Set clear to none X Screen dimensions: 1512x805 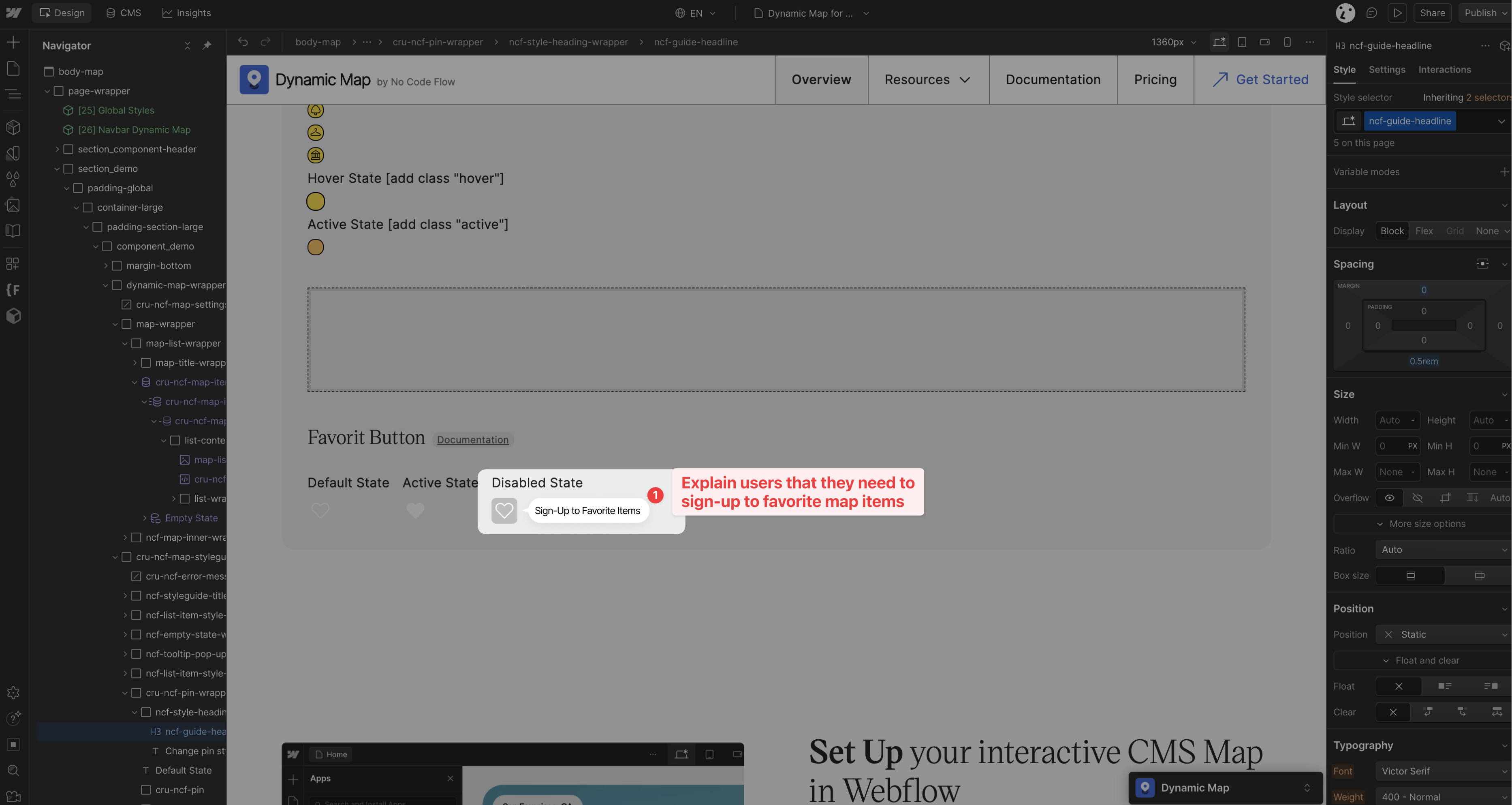(x=1393, y=712)
